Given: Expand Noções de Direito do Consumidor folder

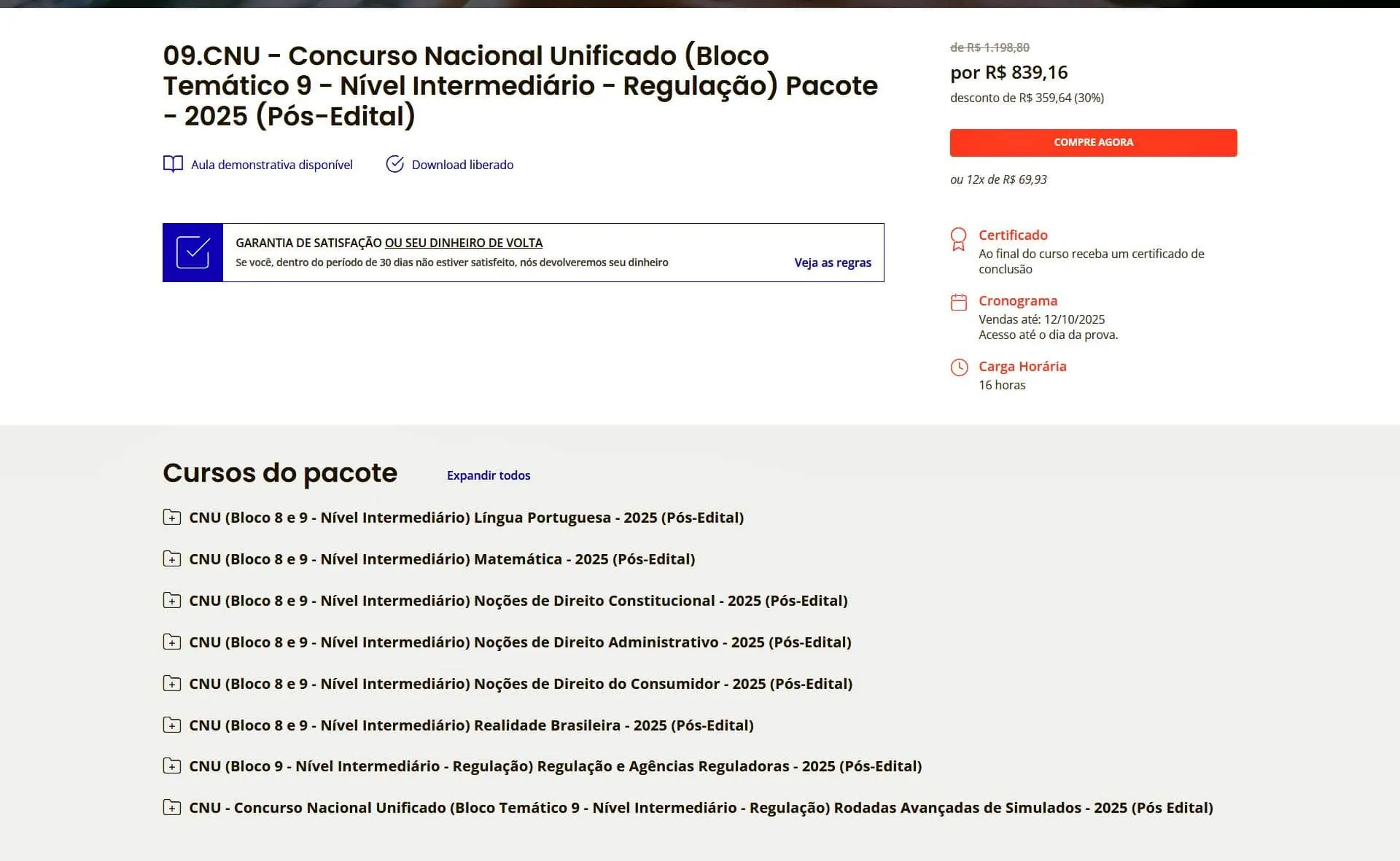Looking at the screenshot, I should tap(172, 684).
